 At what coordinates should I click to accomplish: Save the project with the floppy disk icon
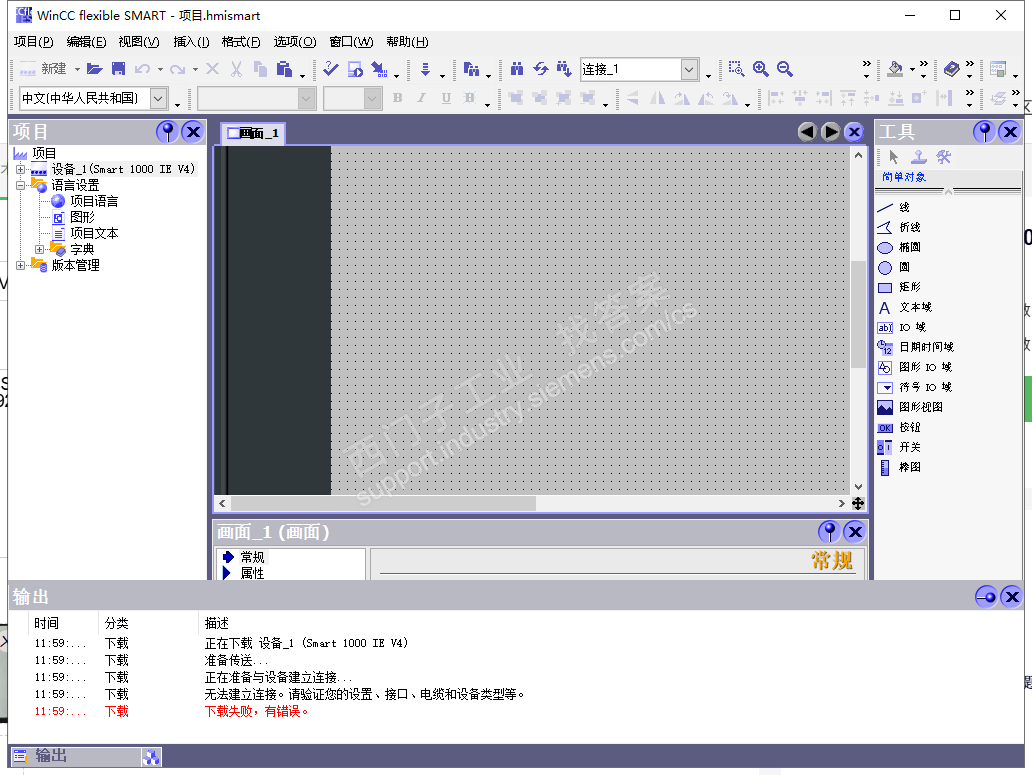[x=118, y=69]
